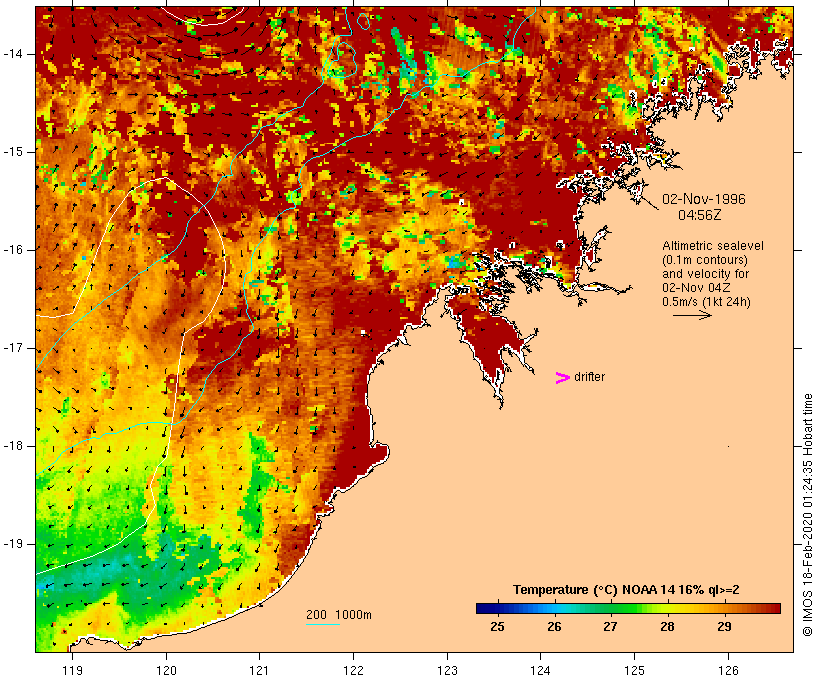Click the latitude label '-16'

coord(12,250)
